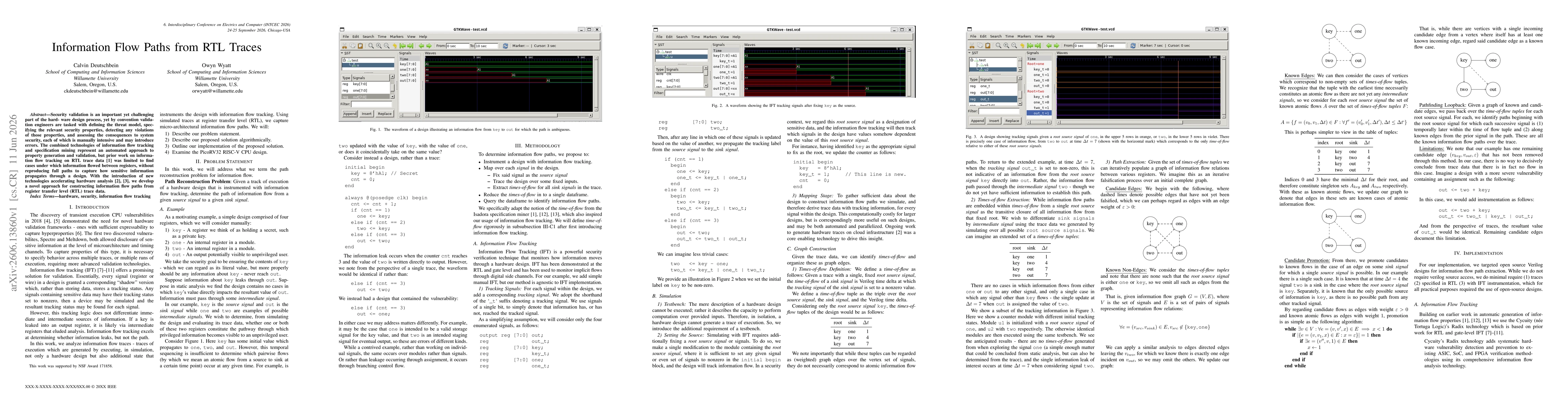Click the Cut icon in Fig. 1 GTKWave toolbar
Screen dimensions: 1568x406
pos(344,46)
